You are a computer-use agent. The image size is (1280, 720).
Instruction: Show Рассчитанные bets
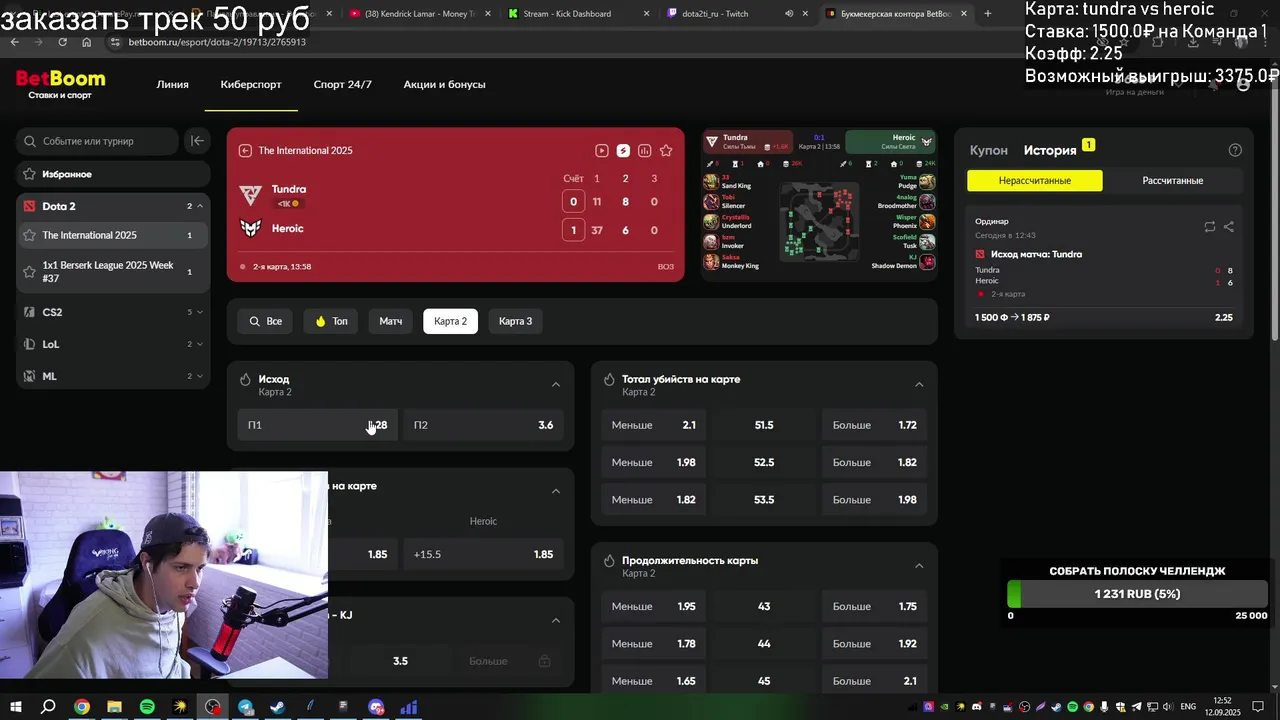click(1172, 181)
